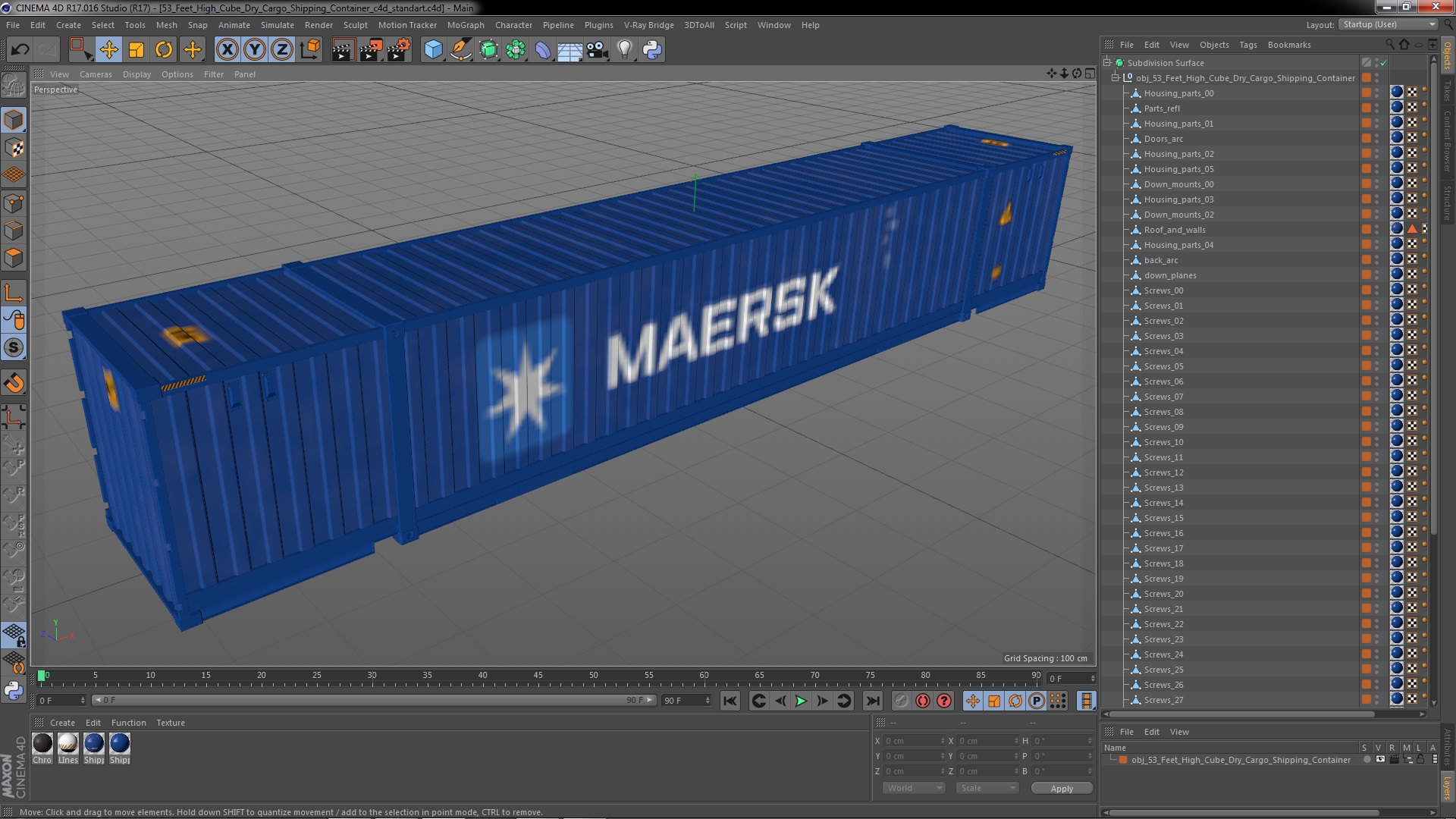1456x819 pixels.
Task: Select the Move tool in top toolbar
Action: point(108,50)
